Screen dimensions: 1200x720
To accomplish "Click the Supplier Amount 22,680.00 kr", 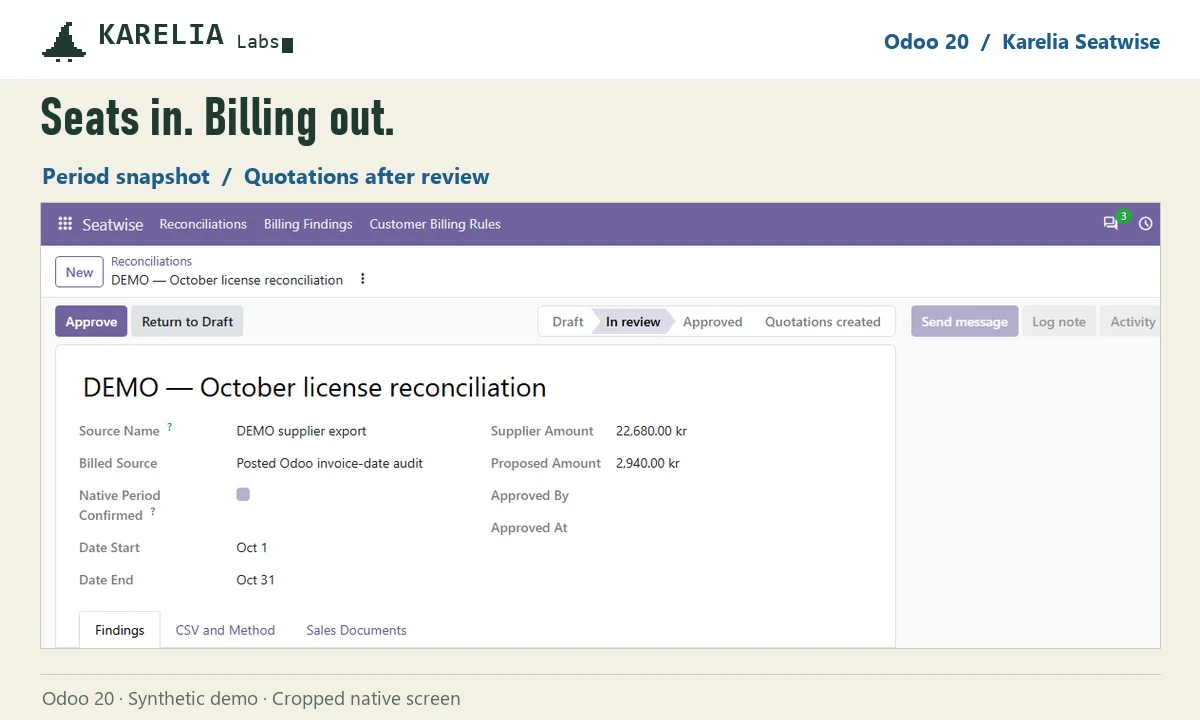I will [651, 431].
